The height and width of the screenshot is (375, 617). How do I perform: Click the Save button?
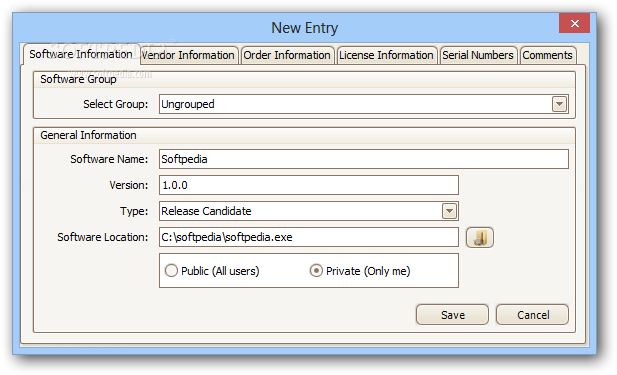[x=453, y=315]
